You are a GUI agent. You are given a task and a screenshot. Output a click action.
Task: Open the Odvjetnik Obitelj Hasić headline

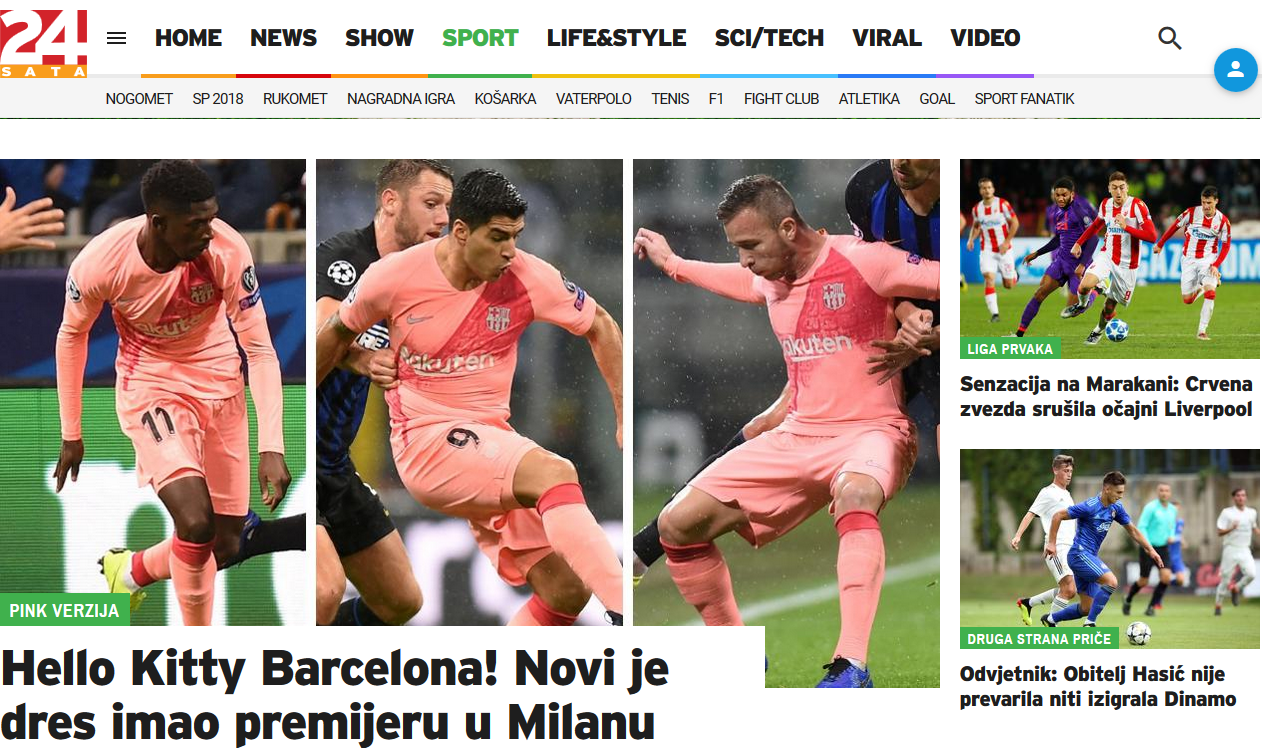click(x=1098, y=687)
